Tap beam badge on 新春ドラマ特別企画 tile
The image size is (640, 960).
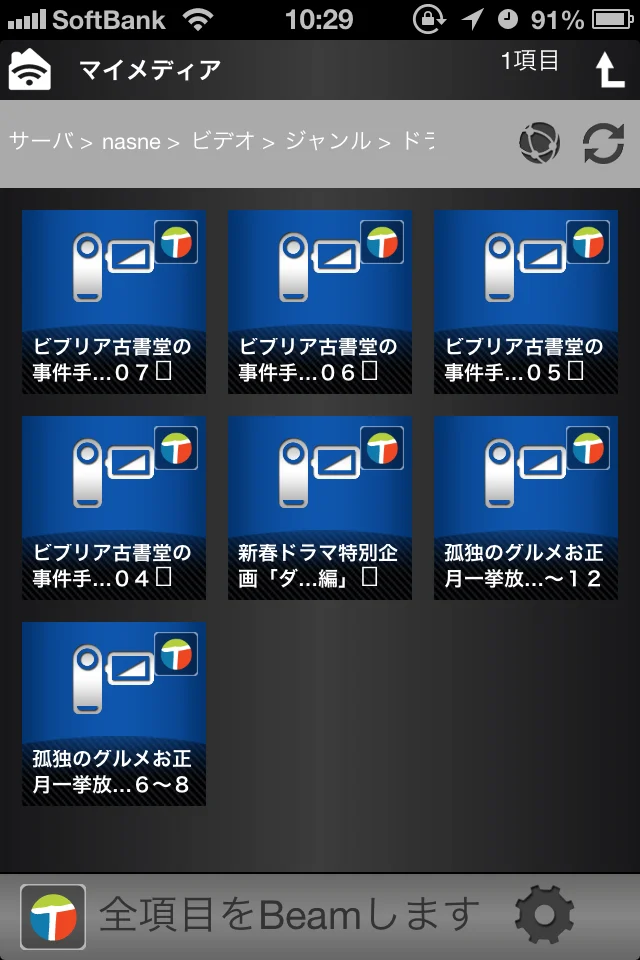pyautogui.click(x=382, y=448)
